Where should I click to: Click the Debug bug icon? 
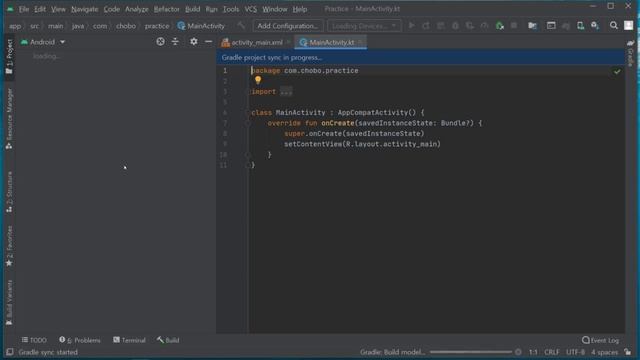tap(455, 26)
